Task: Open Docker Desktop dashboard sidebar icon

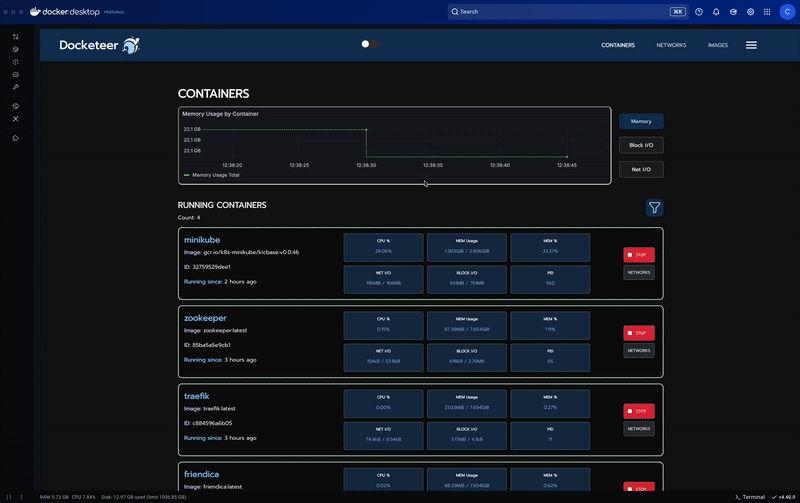Action: click(15, 37)
